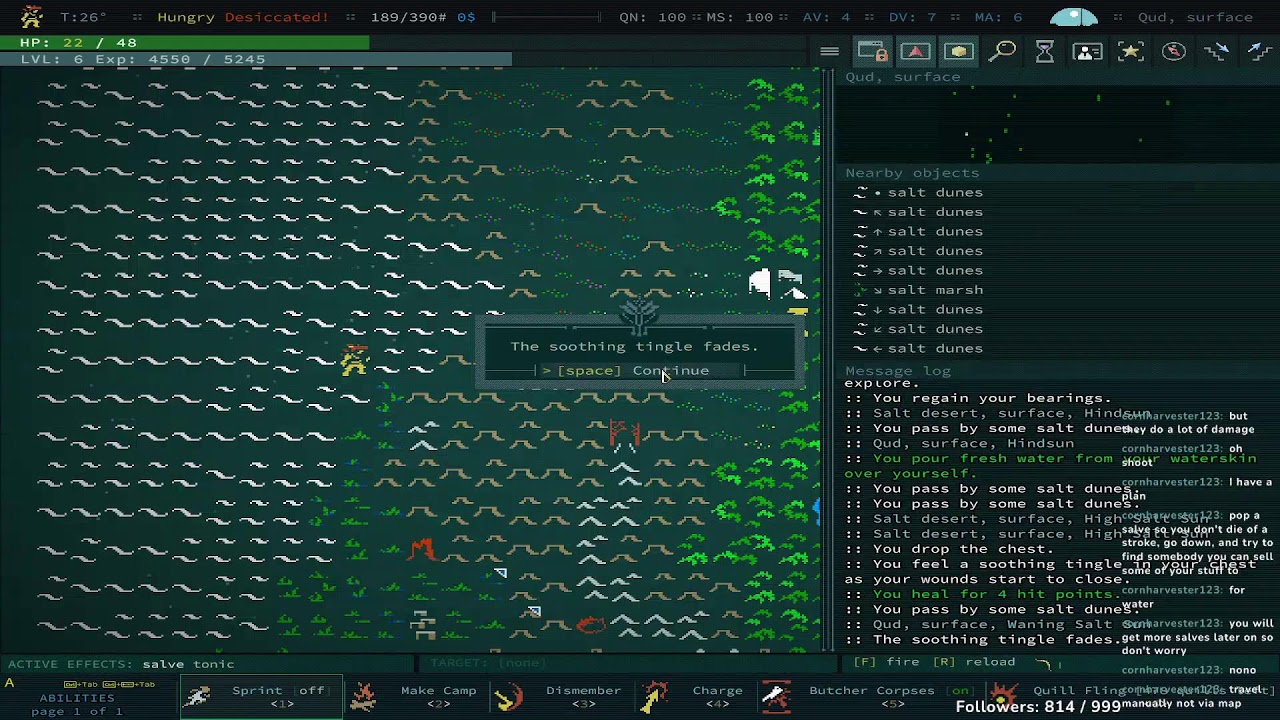Activate the Sprint ability

coord(262,697)
